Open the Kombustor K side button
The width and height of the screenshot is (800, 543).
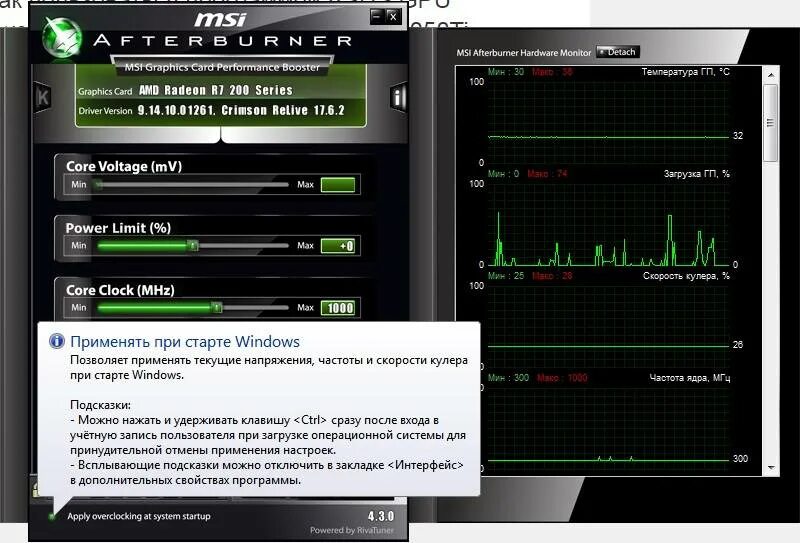[43, 96]
